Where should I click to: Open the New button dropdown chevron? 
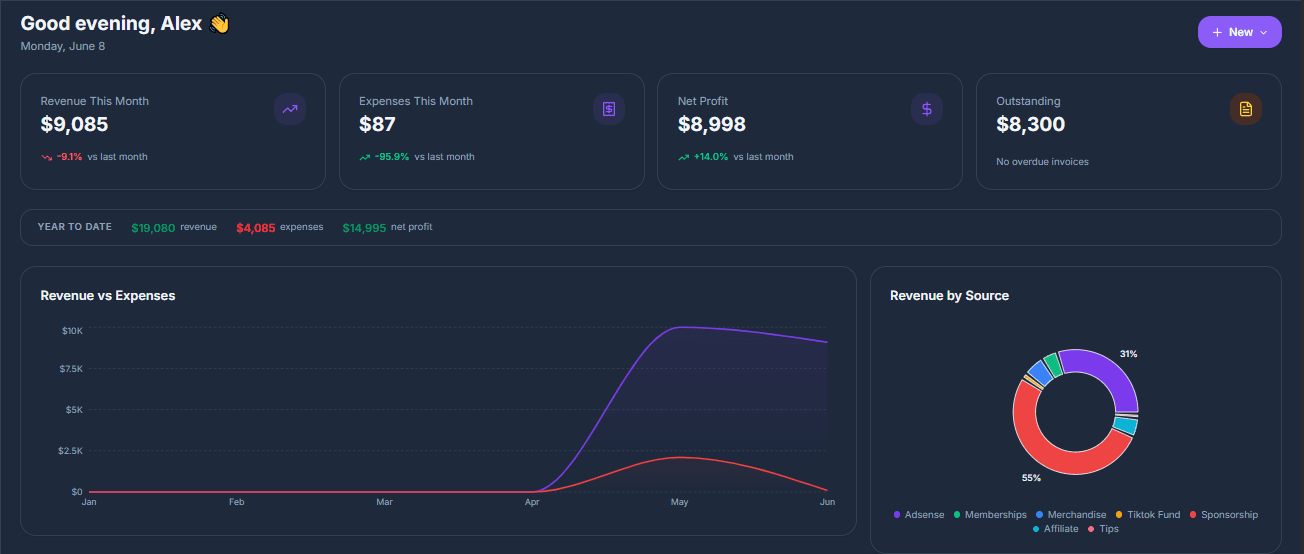tap(1264, 33)
